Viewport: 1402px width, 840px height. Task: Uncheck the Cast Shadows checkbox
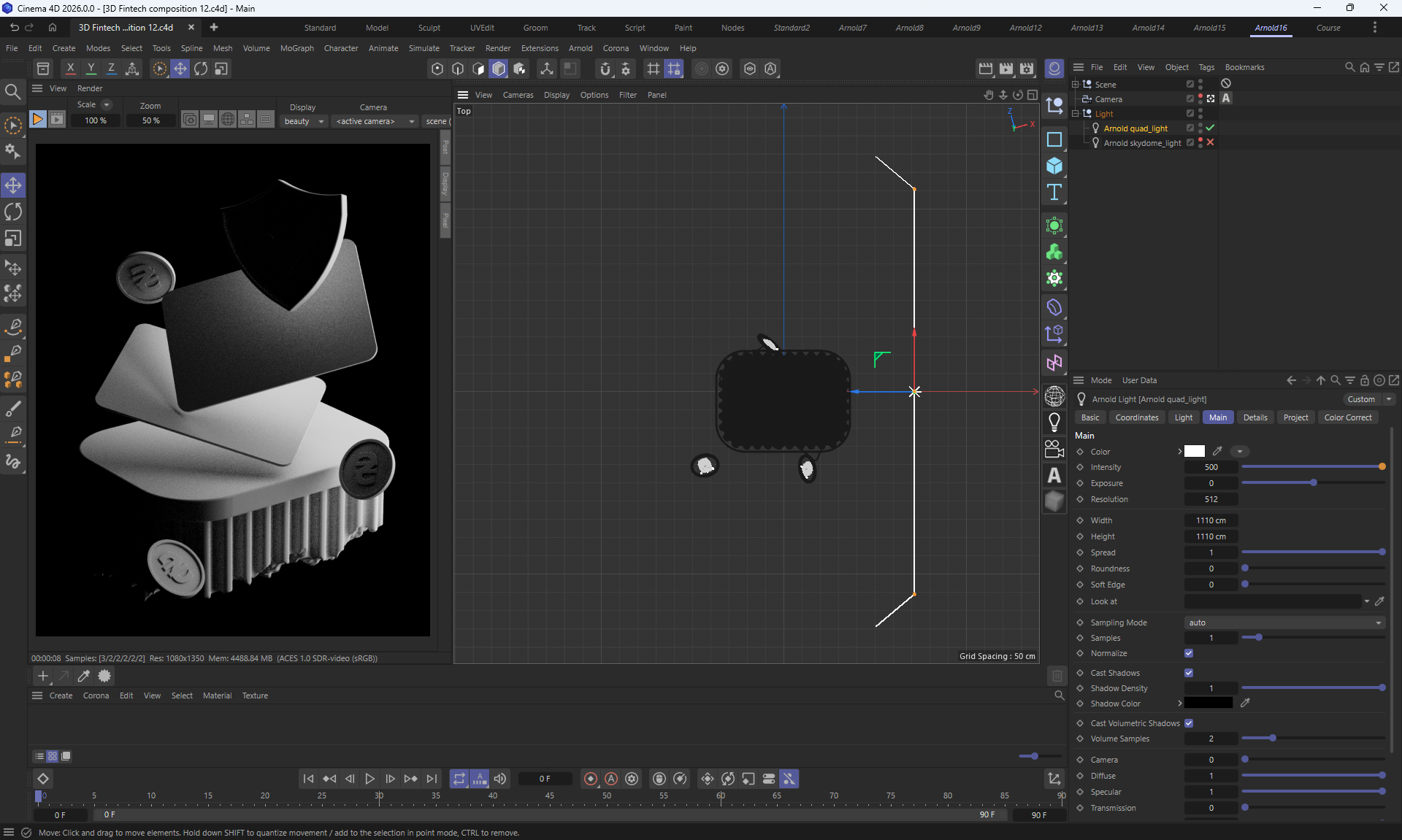coord(1189,673)
